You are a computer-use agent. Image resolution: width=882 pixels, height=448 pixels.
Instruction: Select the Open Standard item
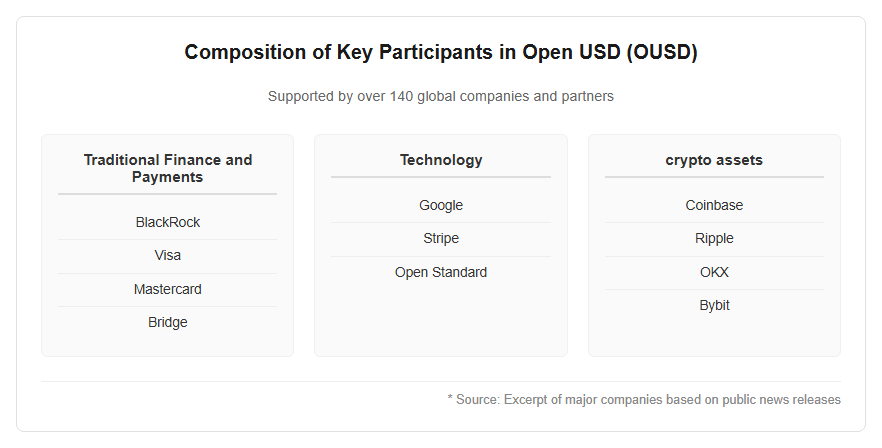coord(441,272)
